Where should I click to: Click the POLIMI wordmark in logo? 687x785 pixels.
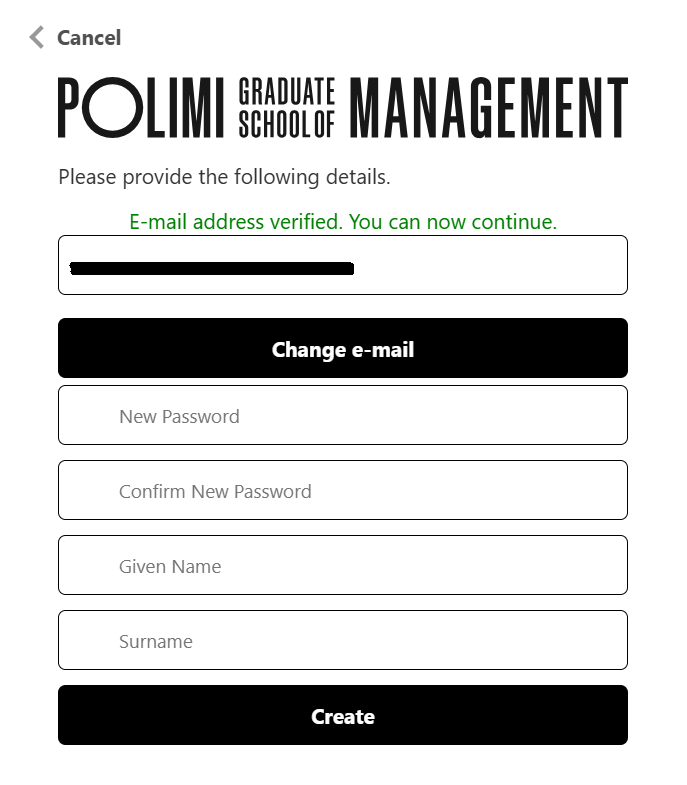(x=141, y=107)
